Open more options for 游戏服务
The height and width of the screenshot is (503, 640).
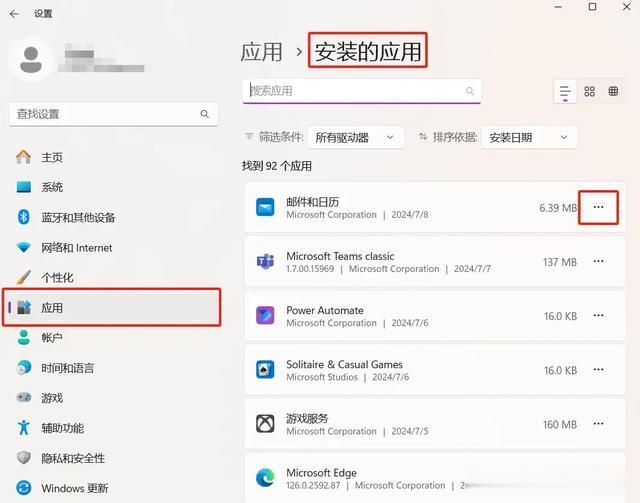click(x=598, y=424)
